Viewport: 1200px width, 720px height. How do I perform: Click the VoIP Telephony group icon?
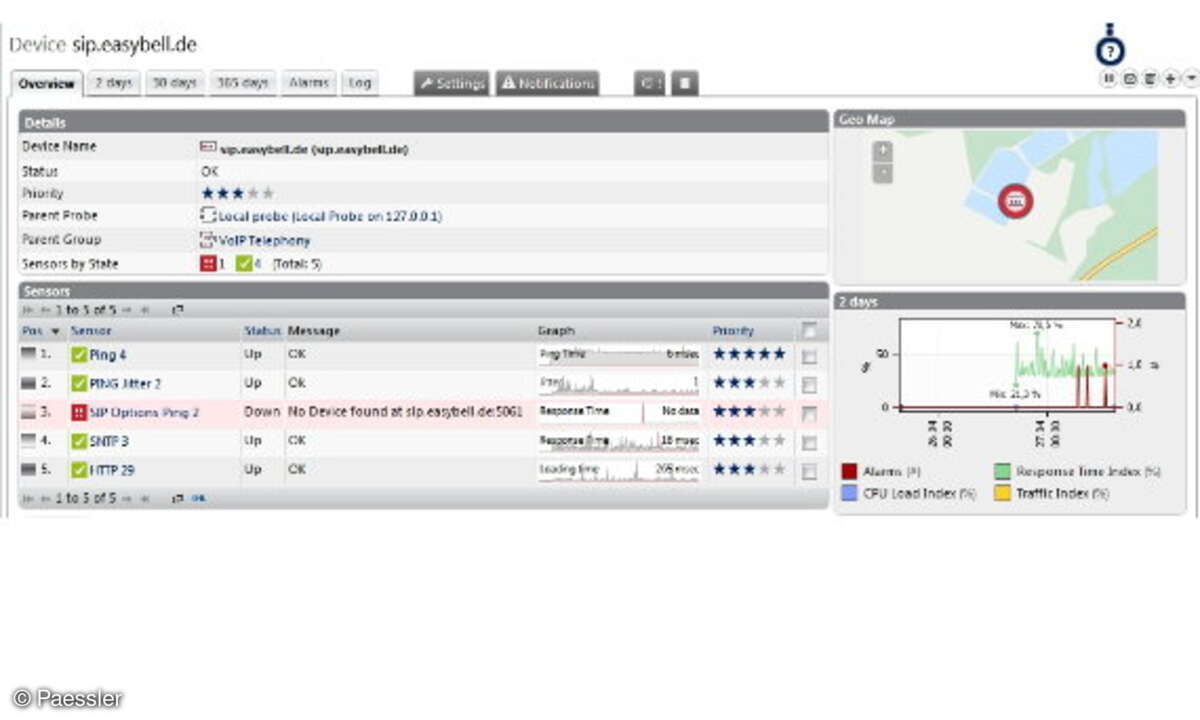208,240
